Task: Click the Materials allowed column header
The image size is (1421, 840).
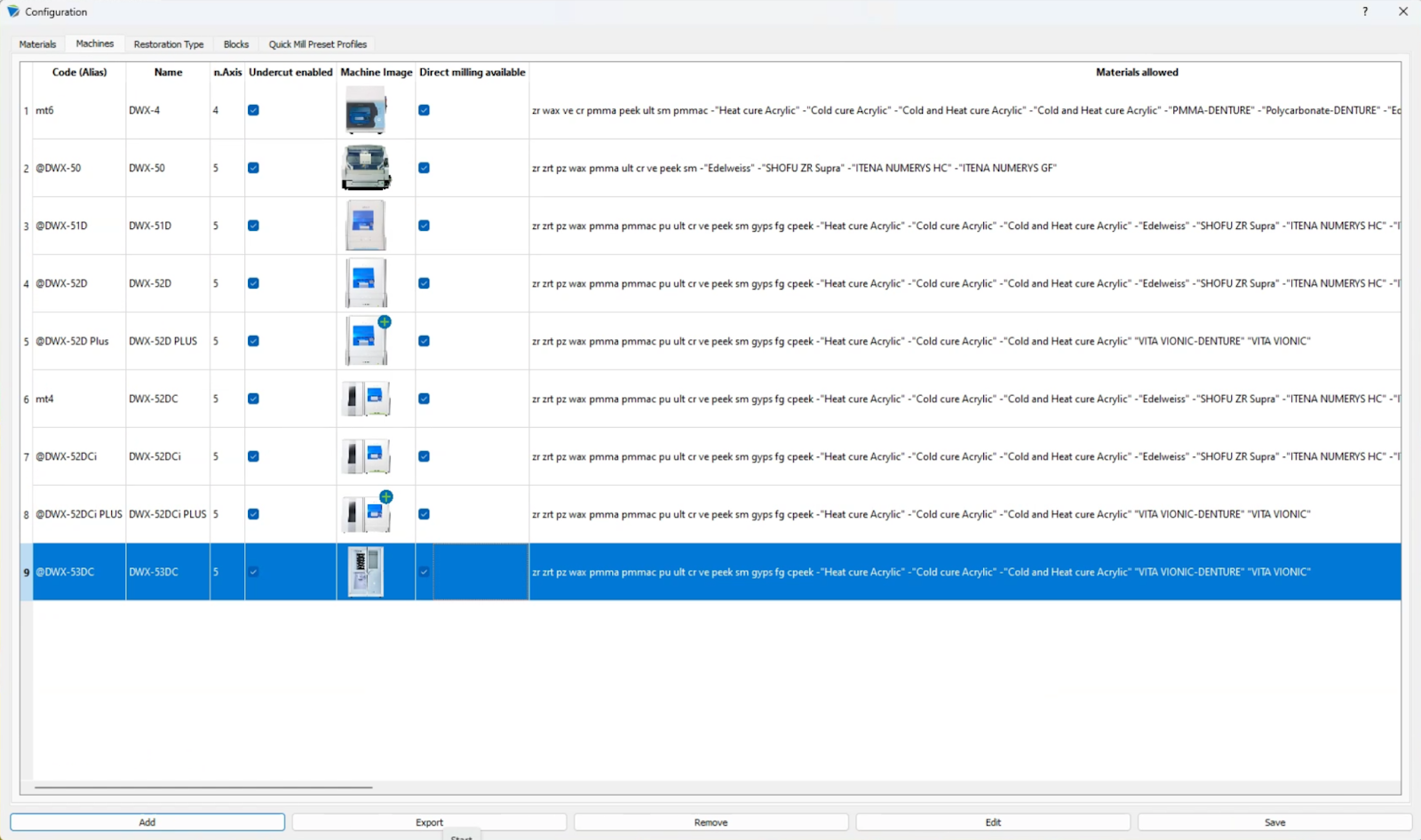Action: pos(1137,72)
